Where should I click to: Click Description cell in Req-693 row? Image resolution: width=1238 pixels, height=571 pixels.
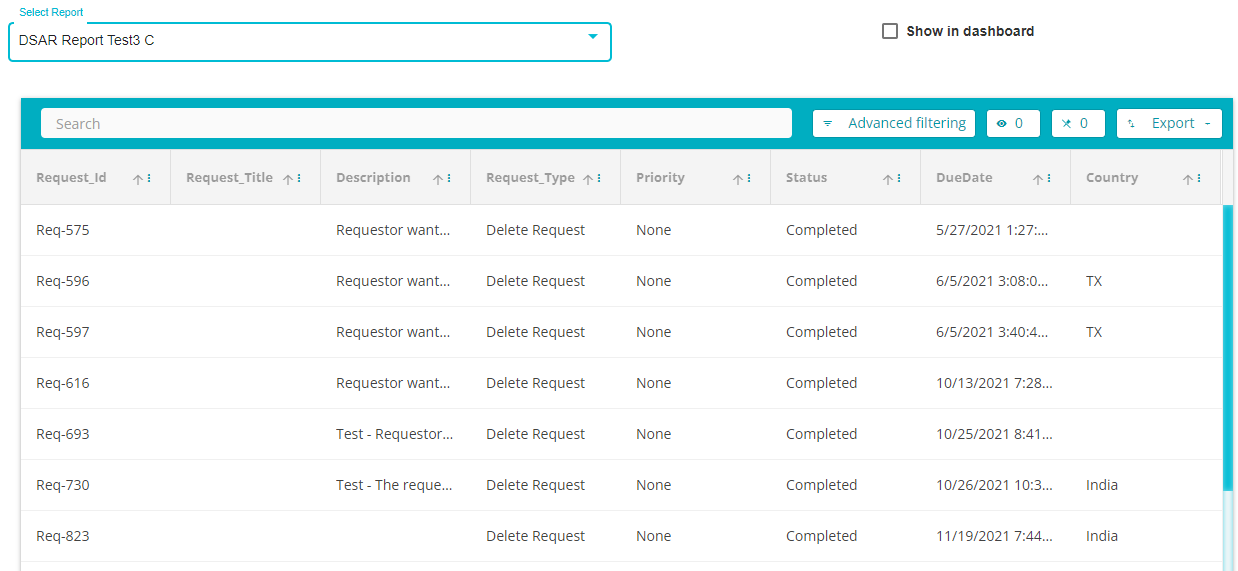coord(395,434)
